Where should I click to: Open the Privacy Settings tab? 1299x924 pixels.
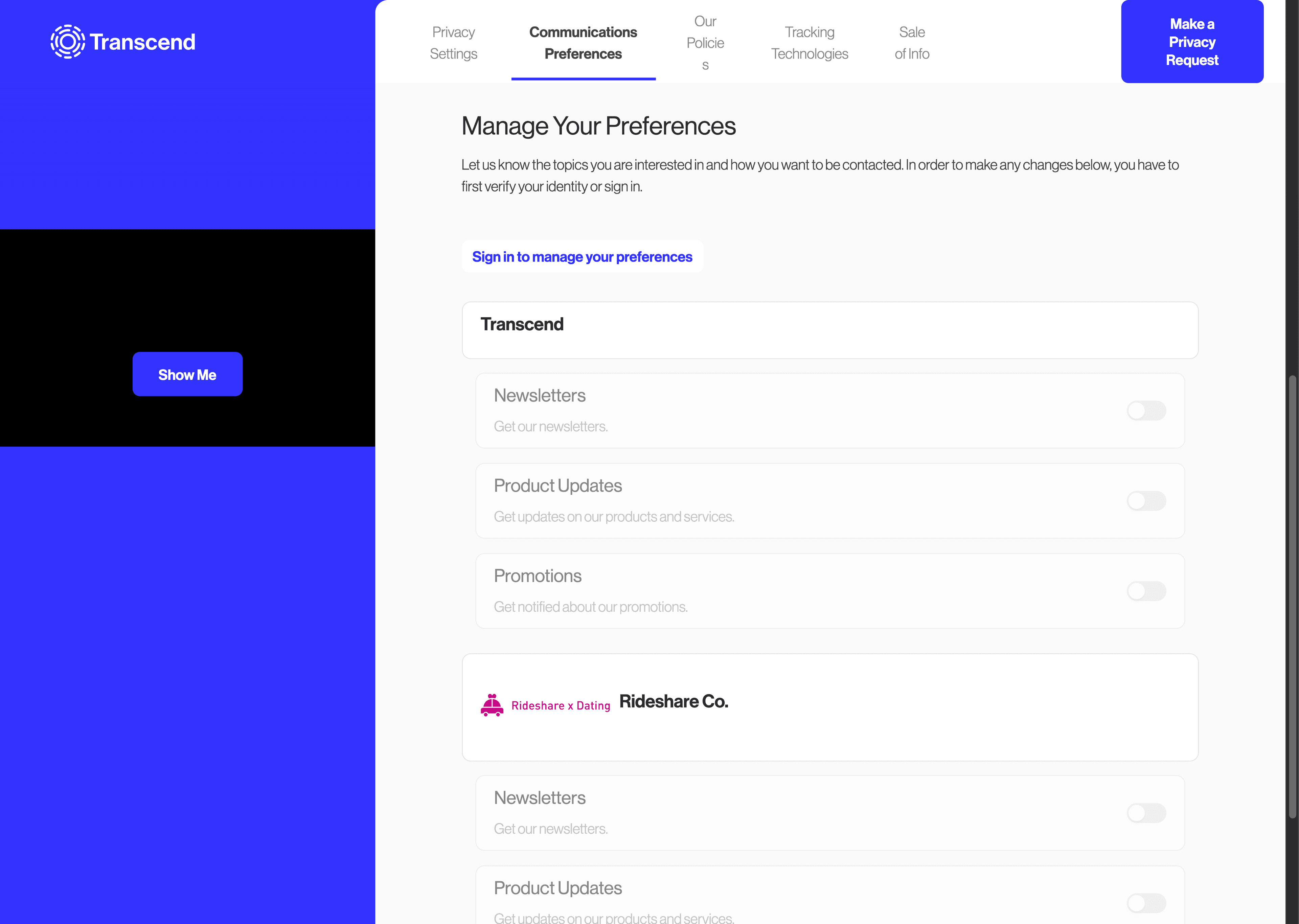pyautogui.click(x=453, y=43)
